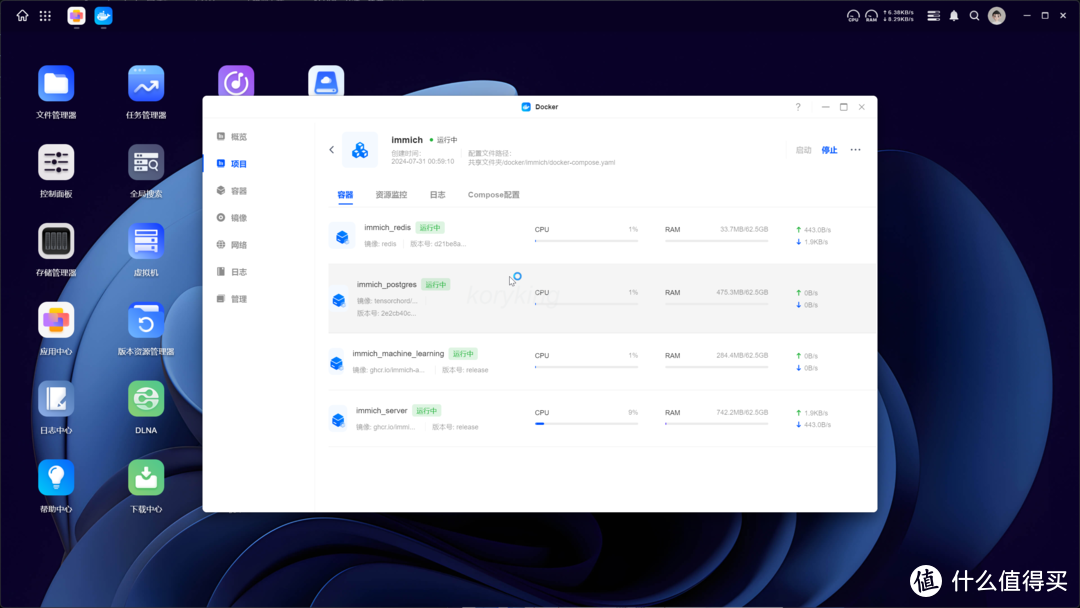Open the Global Search desktop icon
Image resolution: width=1080 pixels, height=608 pixels.
pos(146,163)
